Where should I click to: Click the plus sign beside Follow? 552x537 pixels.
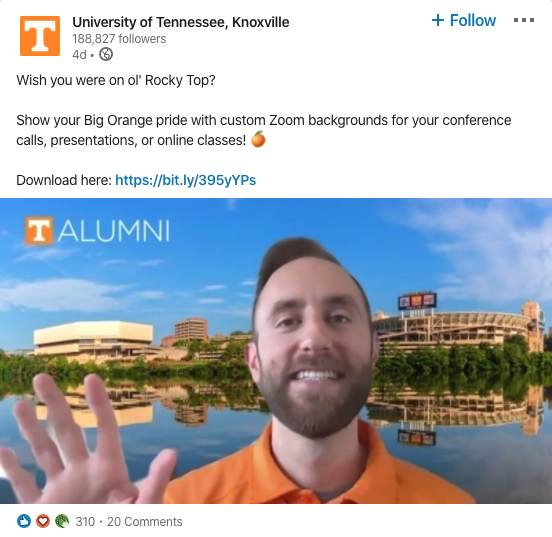pos(438,20)
